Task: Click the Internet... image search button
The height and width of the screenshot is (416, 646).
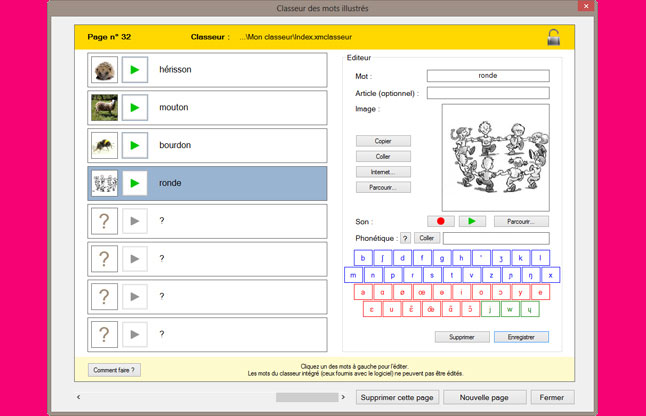Action: [383, 172]
